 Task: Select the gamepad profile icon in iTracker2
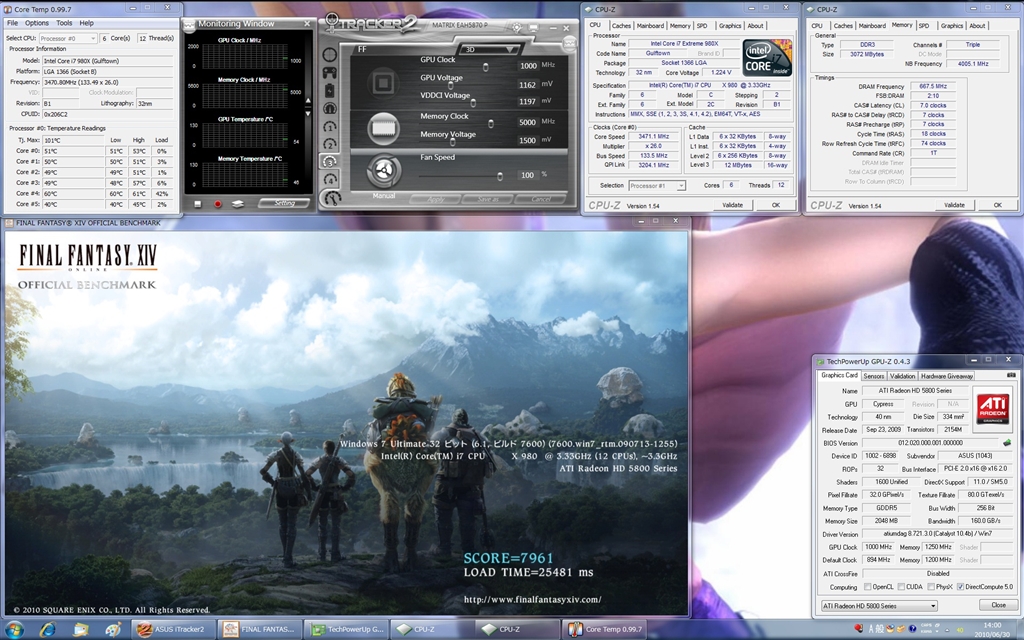point(330,72)
